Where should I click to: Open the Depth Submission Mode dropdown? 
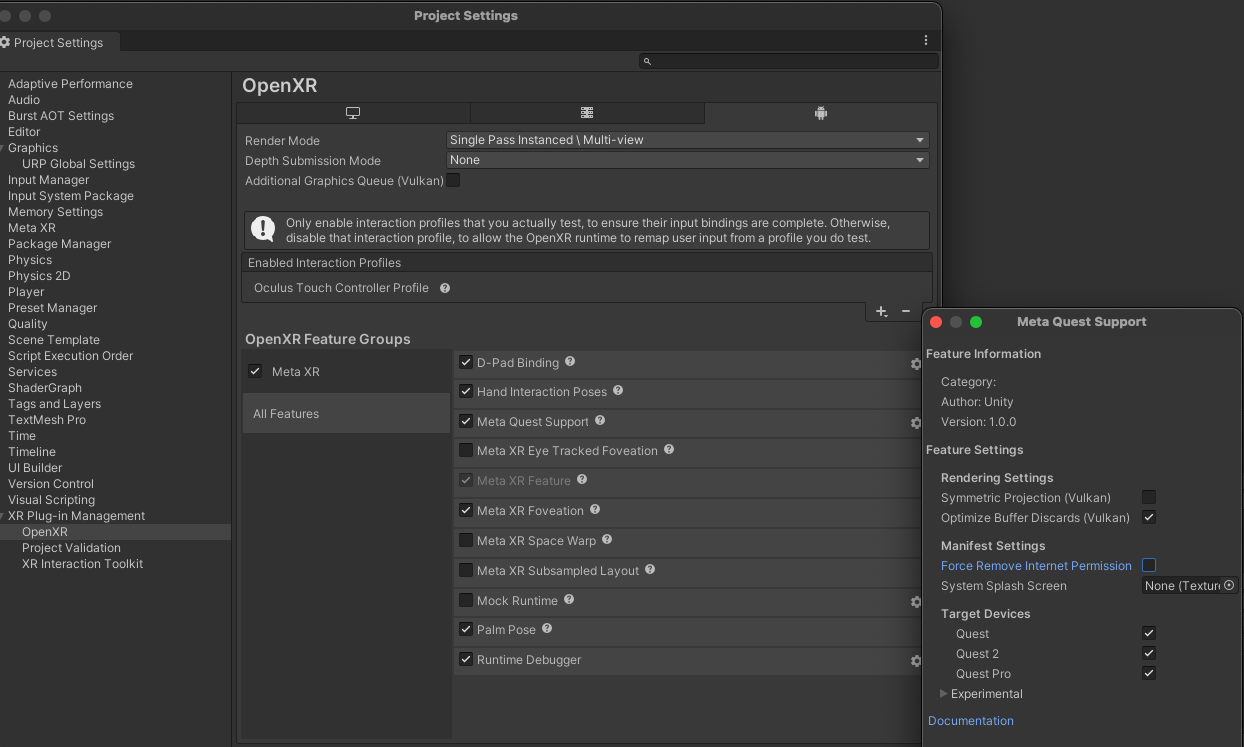687,160
